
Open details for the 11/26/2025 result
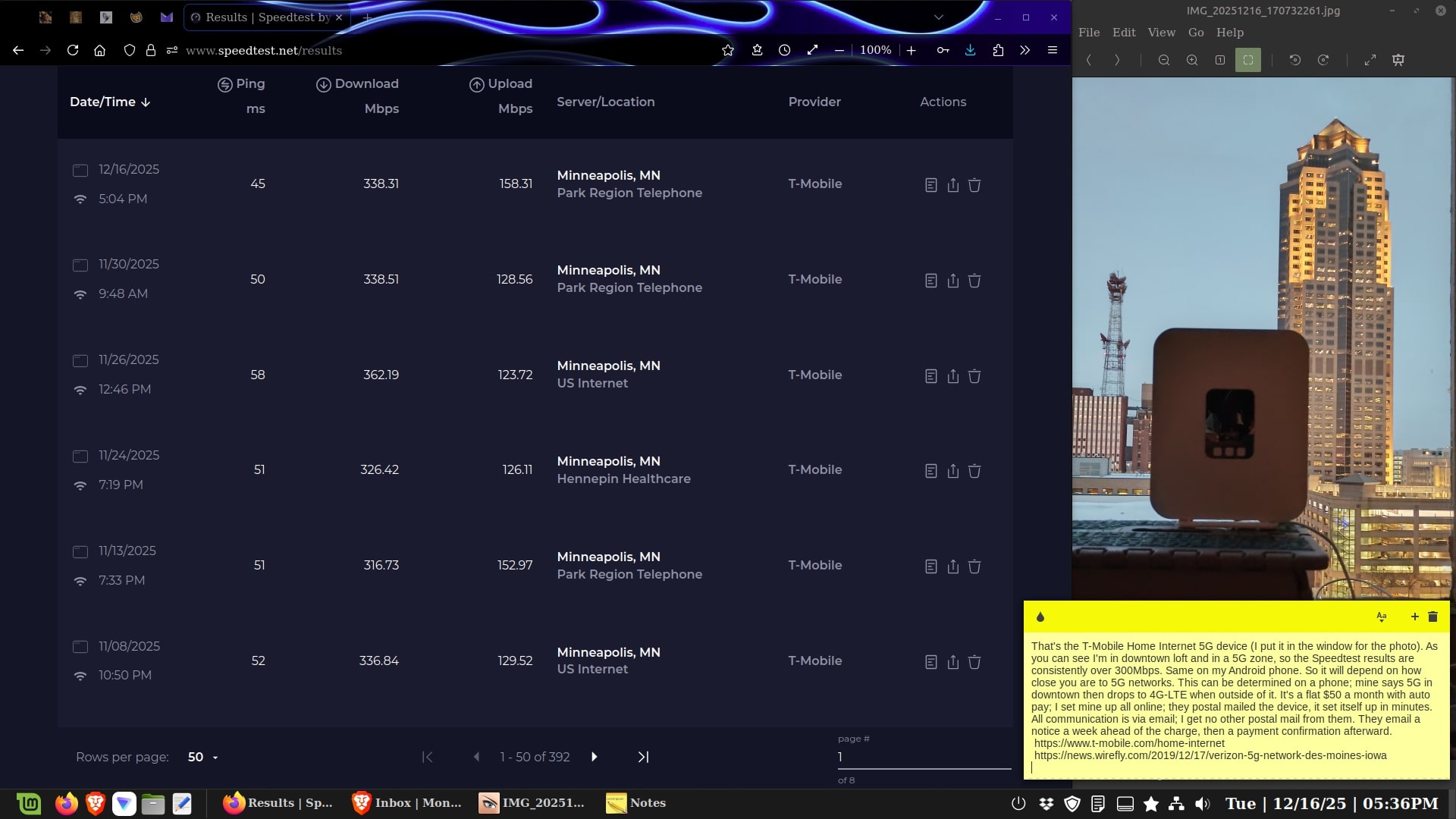tap(930, 376)
